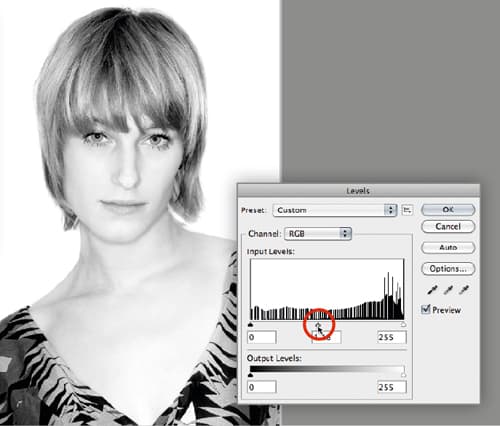Toggle the Preview checkbox
Viewport: 500px width, 426px height.
point(426,310)
